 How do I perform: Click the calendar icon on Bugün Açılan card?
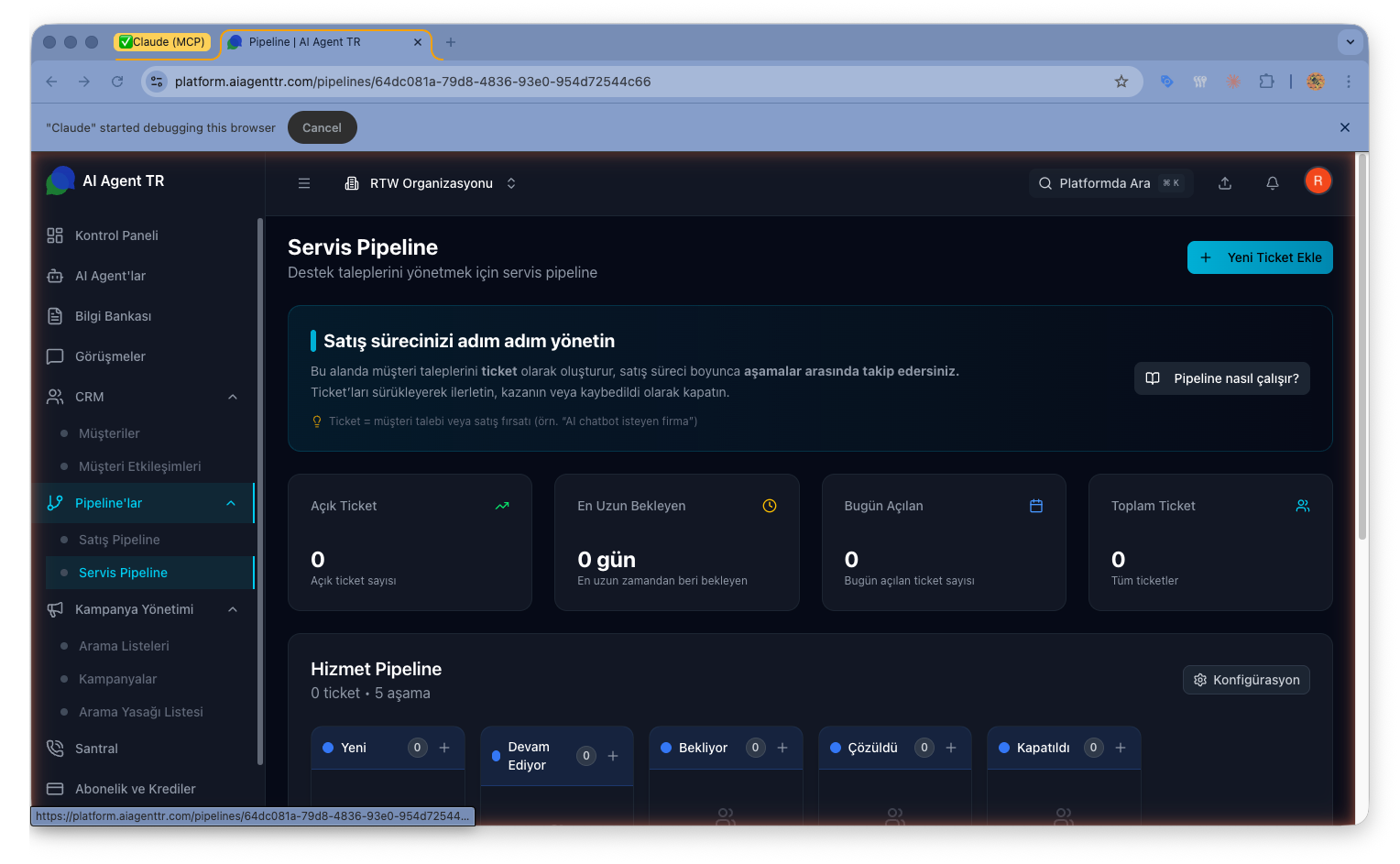click(1036, 506)
